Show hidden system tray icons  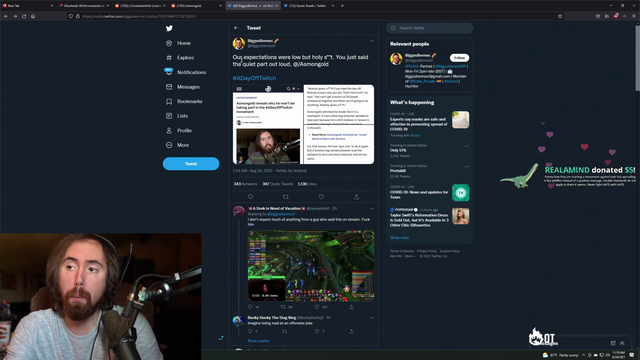click(x=583, y=355)
